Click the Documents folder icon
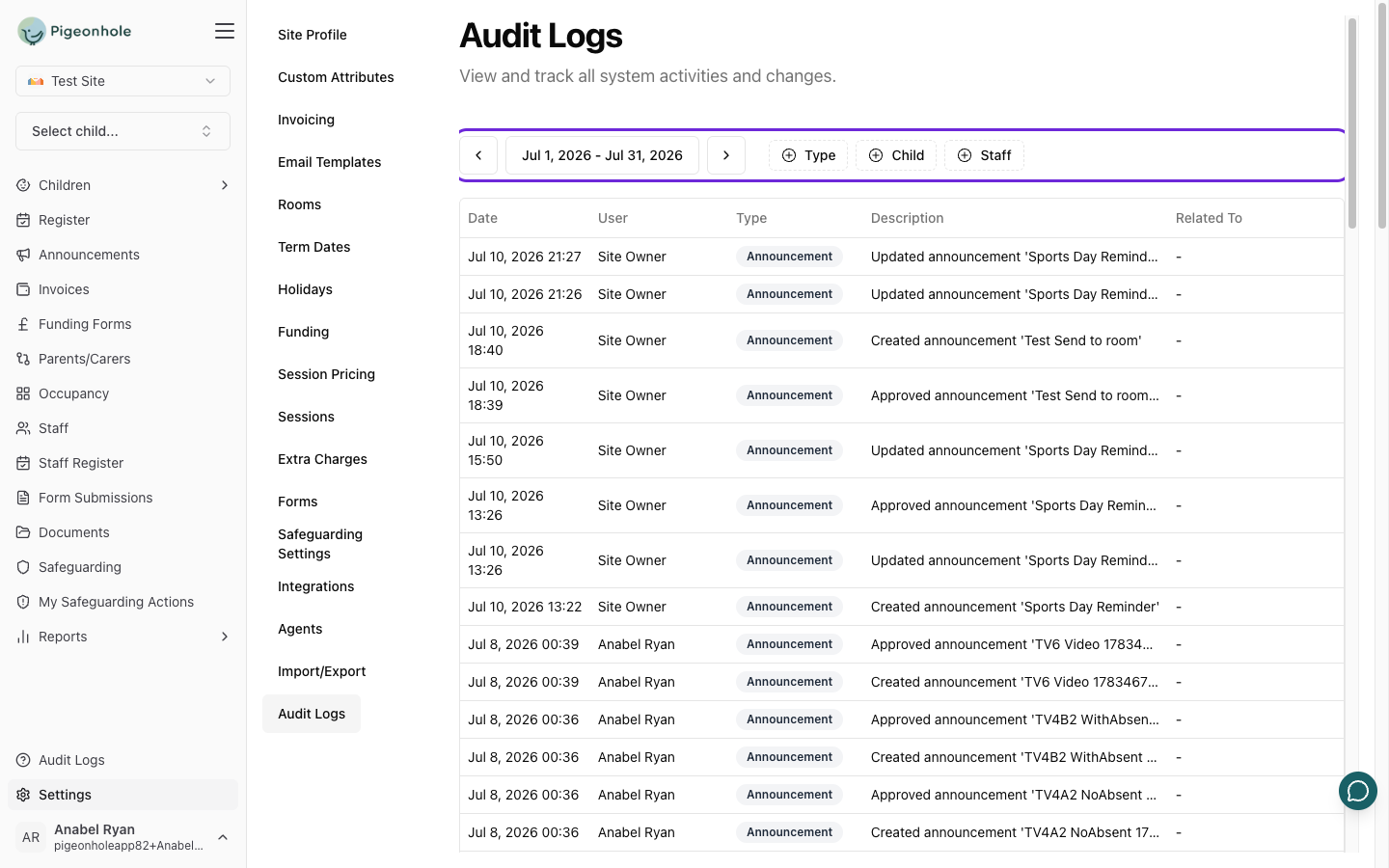 click(23, 532)
